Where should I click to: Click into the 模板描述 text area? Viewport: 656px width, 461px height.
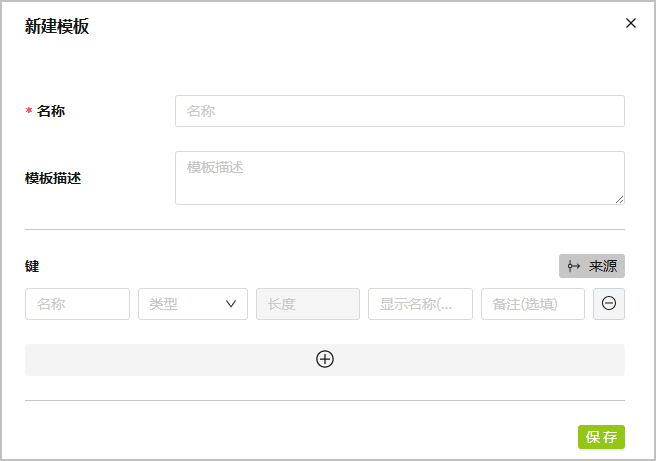399,178
